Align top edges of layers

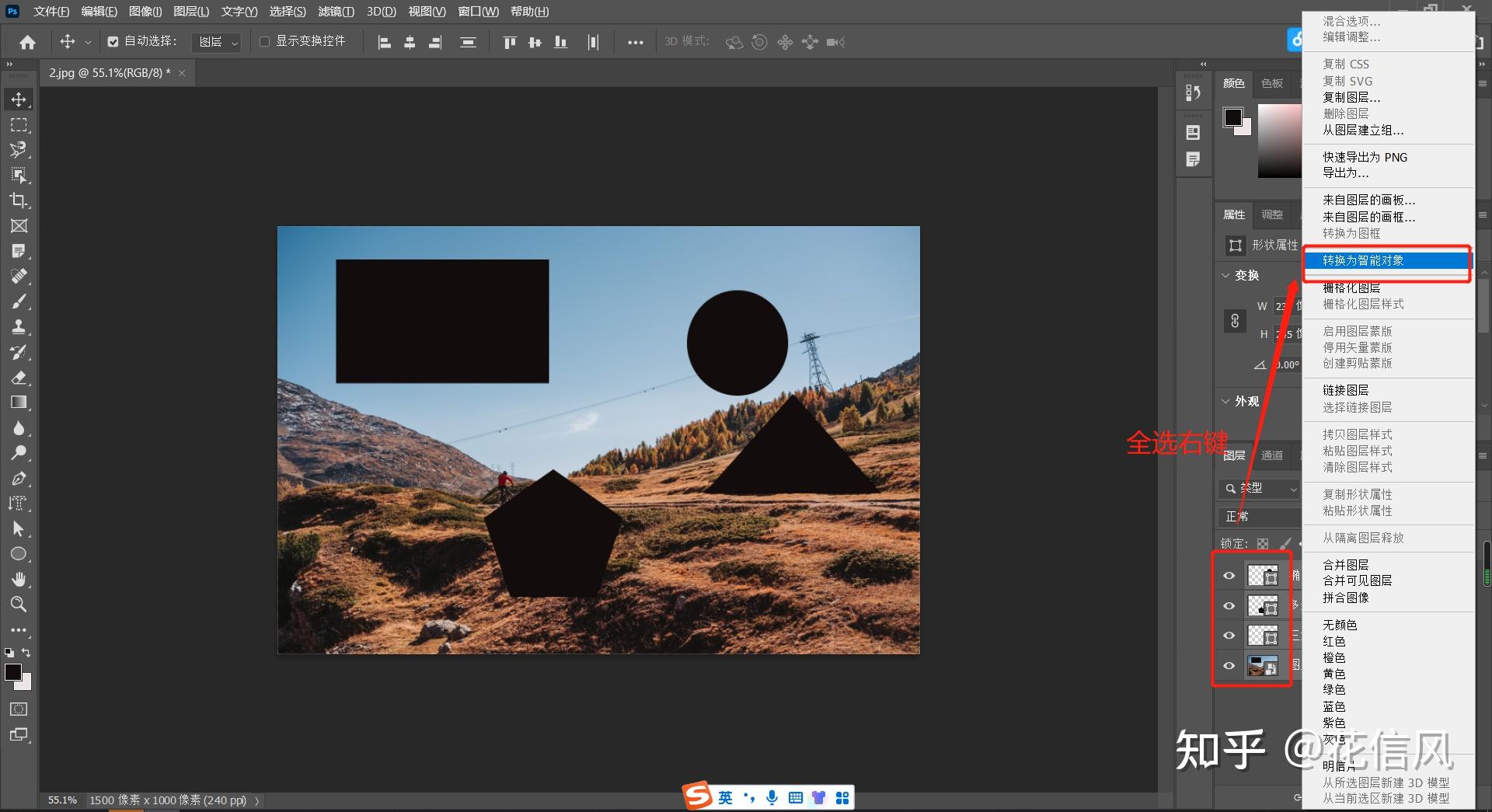[510, 42]
